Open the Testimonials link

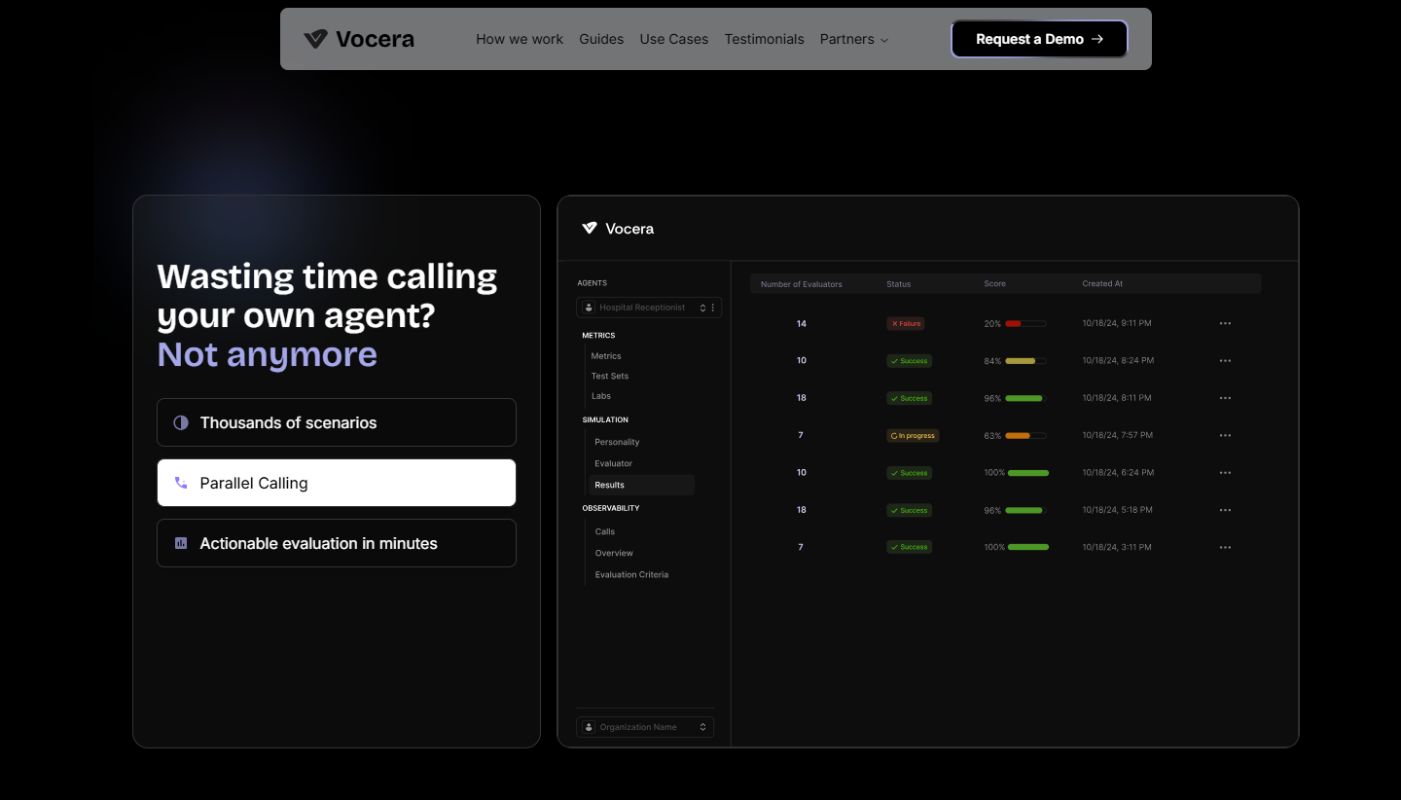click(764, 39)
